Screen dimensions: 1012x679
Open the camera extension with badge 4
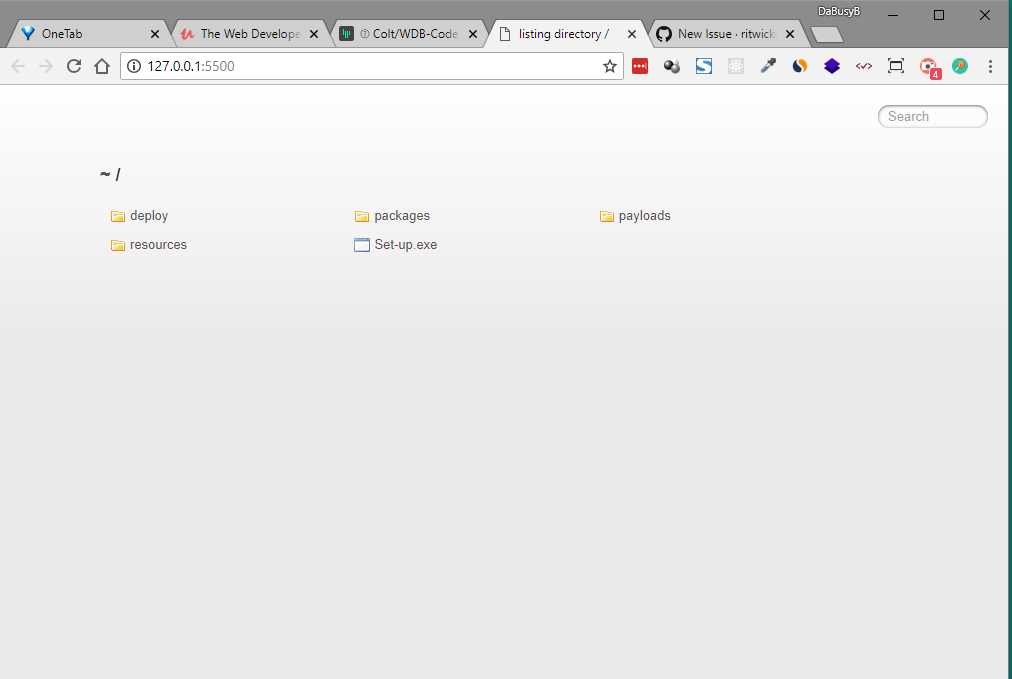click(x=929, y=67)
